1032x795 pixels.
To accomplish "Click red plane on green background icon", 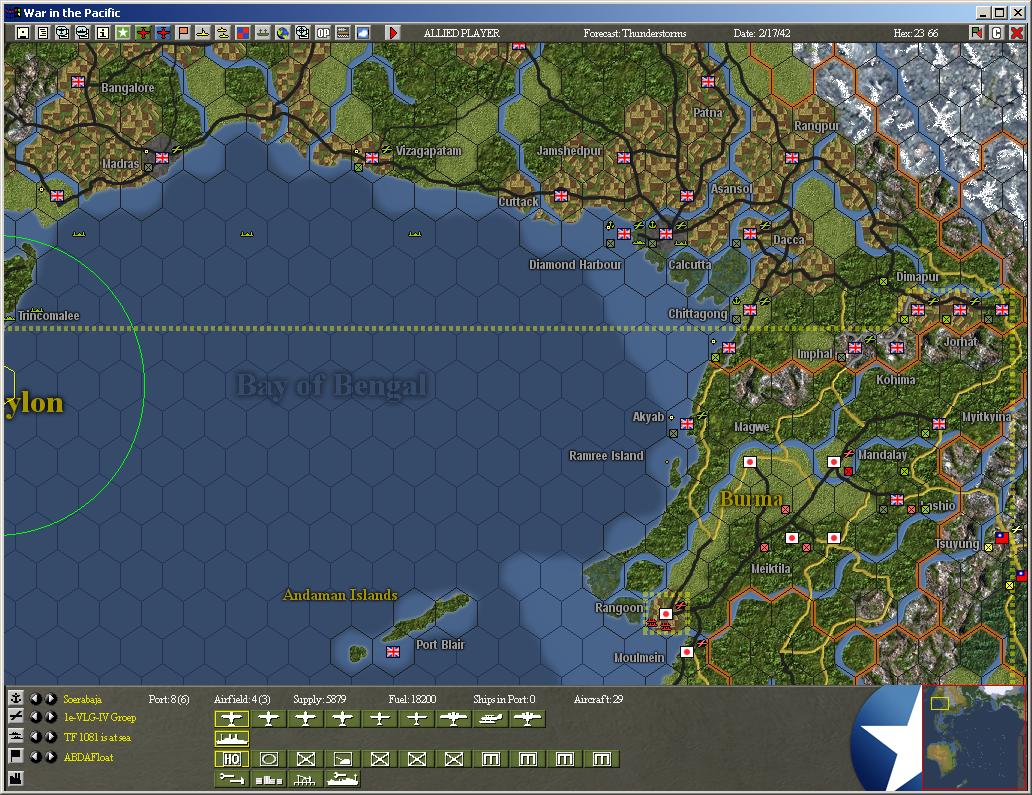I will tap(143, 32).
